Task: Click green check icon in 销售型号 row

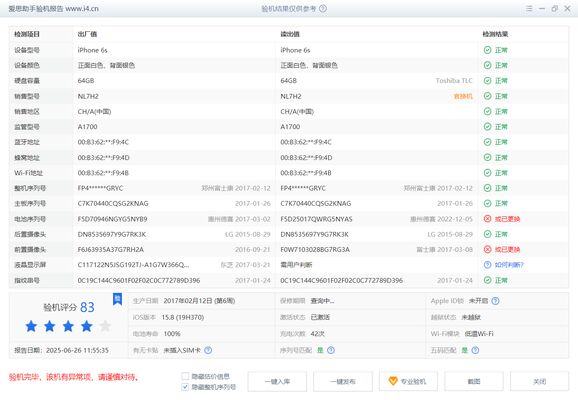Action: 487,96
